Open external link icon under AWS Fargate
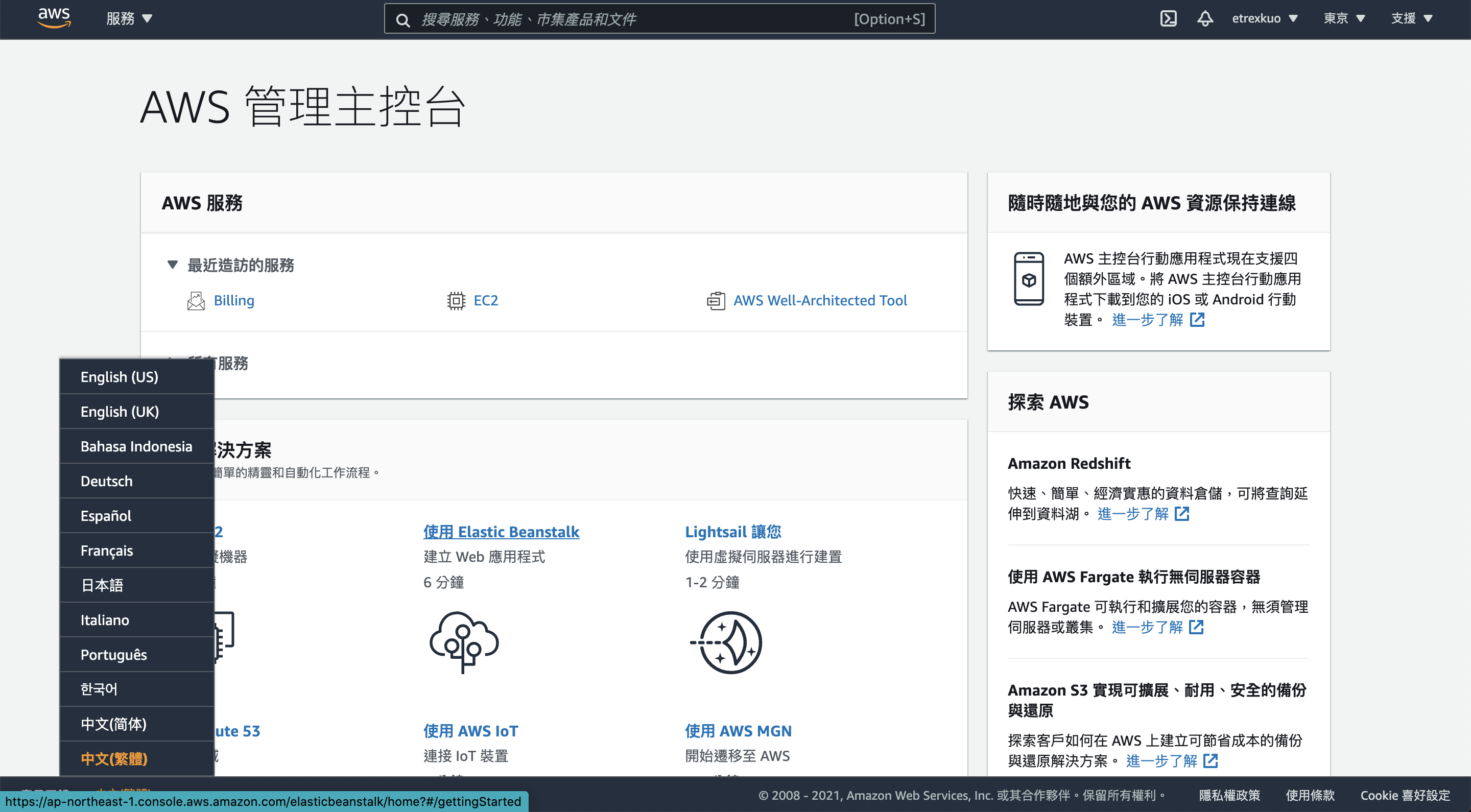The width and height of the screenshot is (1471, 812). [1196, 627]
